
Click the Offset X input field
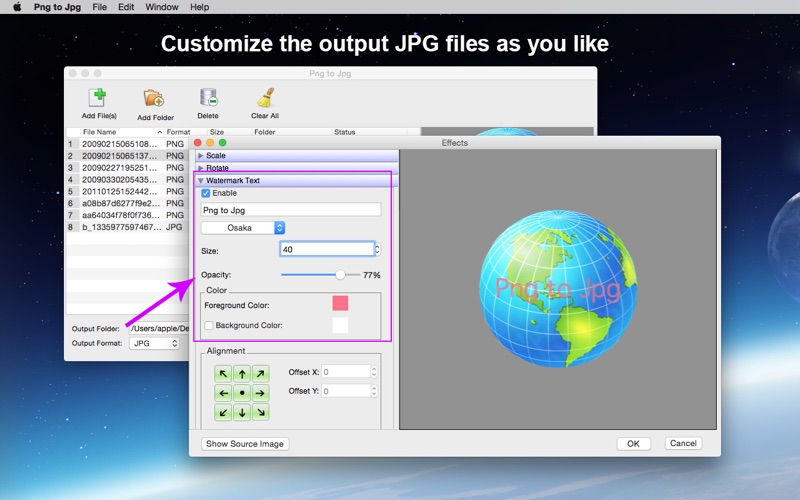[x=346, y=372]
